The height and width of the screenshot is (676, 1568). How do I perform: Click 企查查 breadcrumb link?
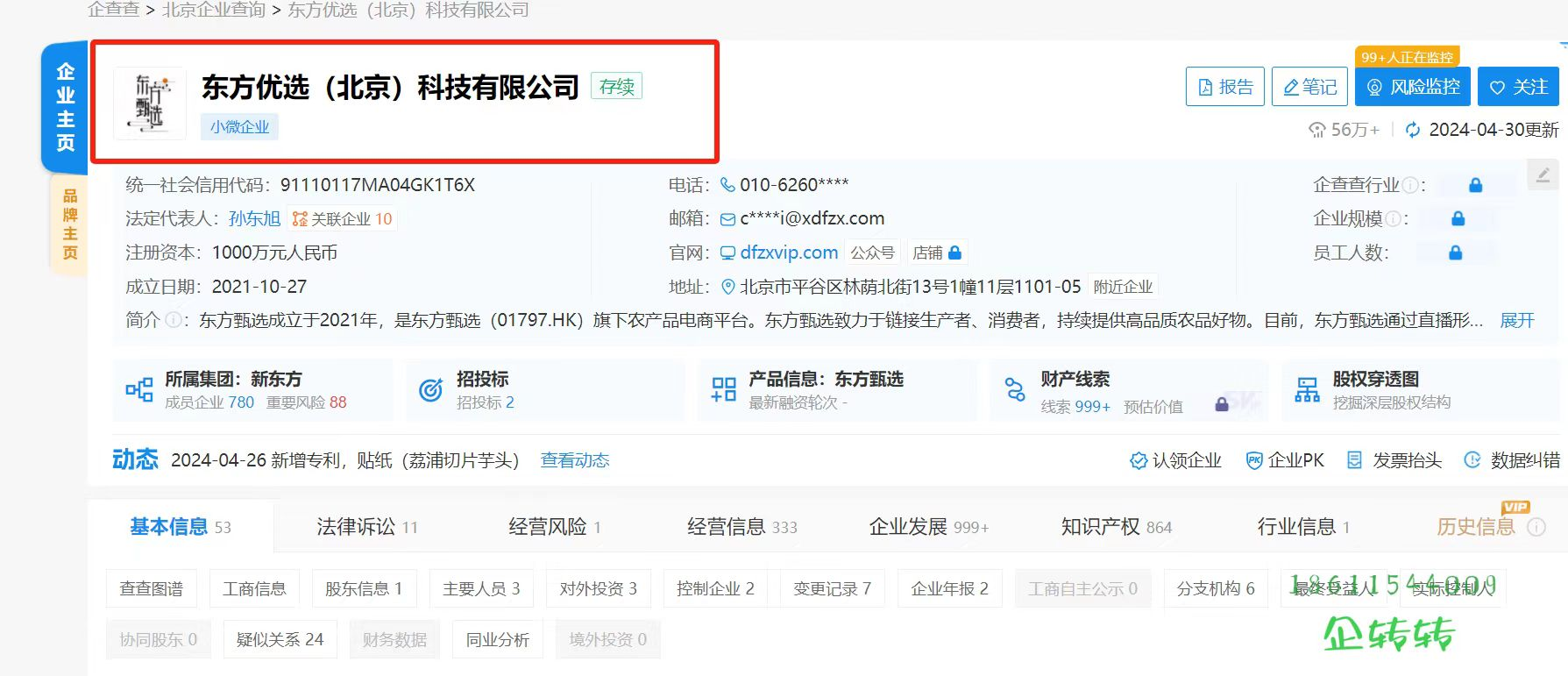(113, 10)
